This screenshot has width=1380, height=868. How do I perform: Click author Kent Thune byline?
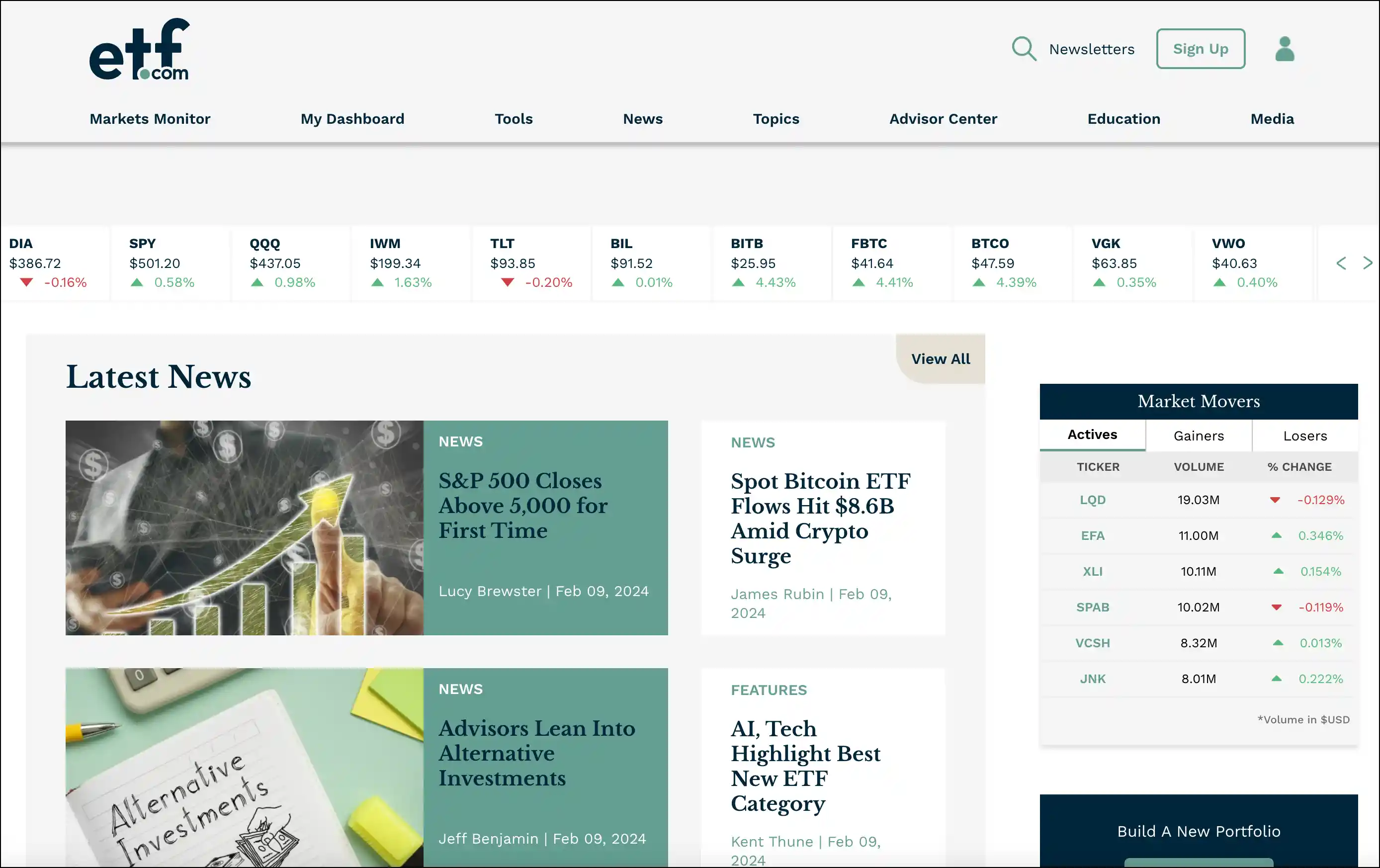tap(772, 841)
